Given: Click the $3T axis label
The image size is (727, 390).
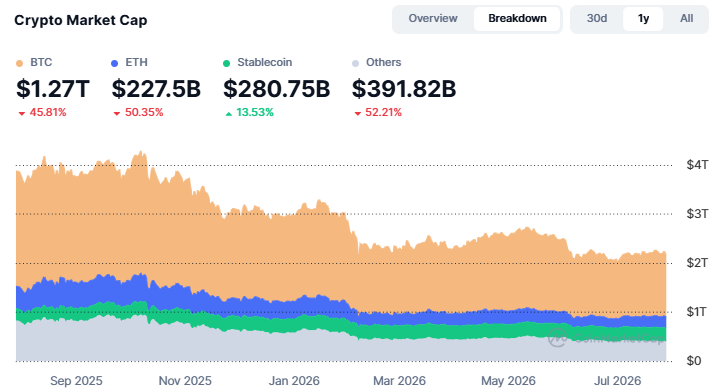Looking at the screenshot, I should click(697, 214).
